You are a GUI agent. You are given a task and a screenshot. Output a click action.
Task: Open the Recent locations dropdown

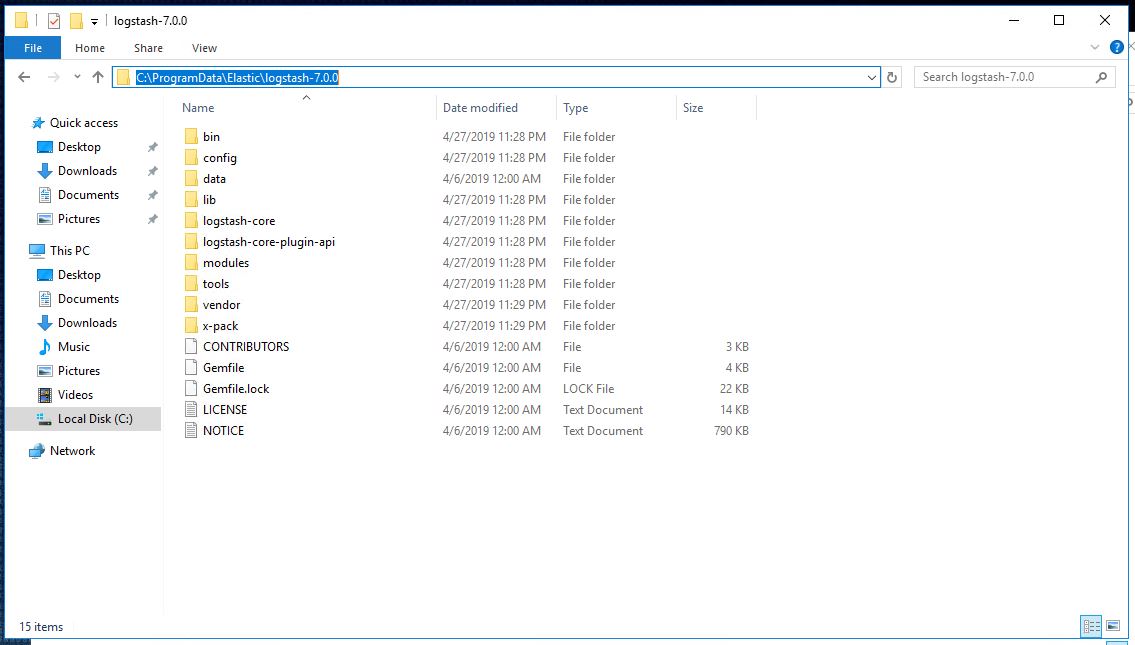(77, 77)
